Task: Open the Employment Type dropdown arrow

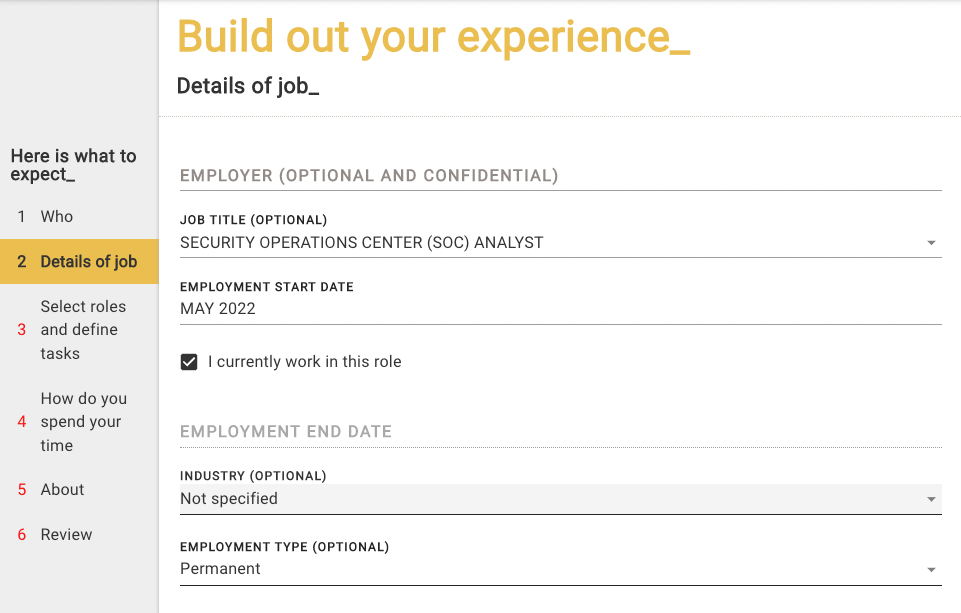Action: pos(931,569)
